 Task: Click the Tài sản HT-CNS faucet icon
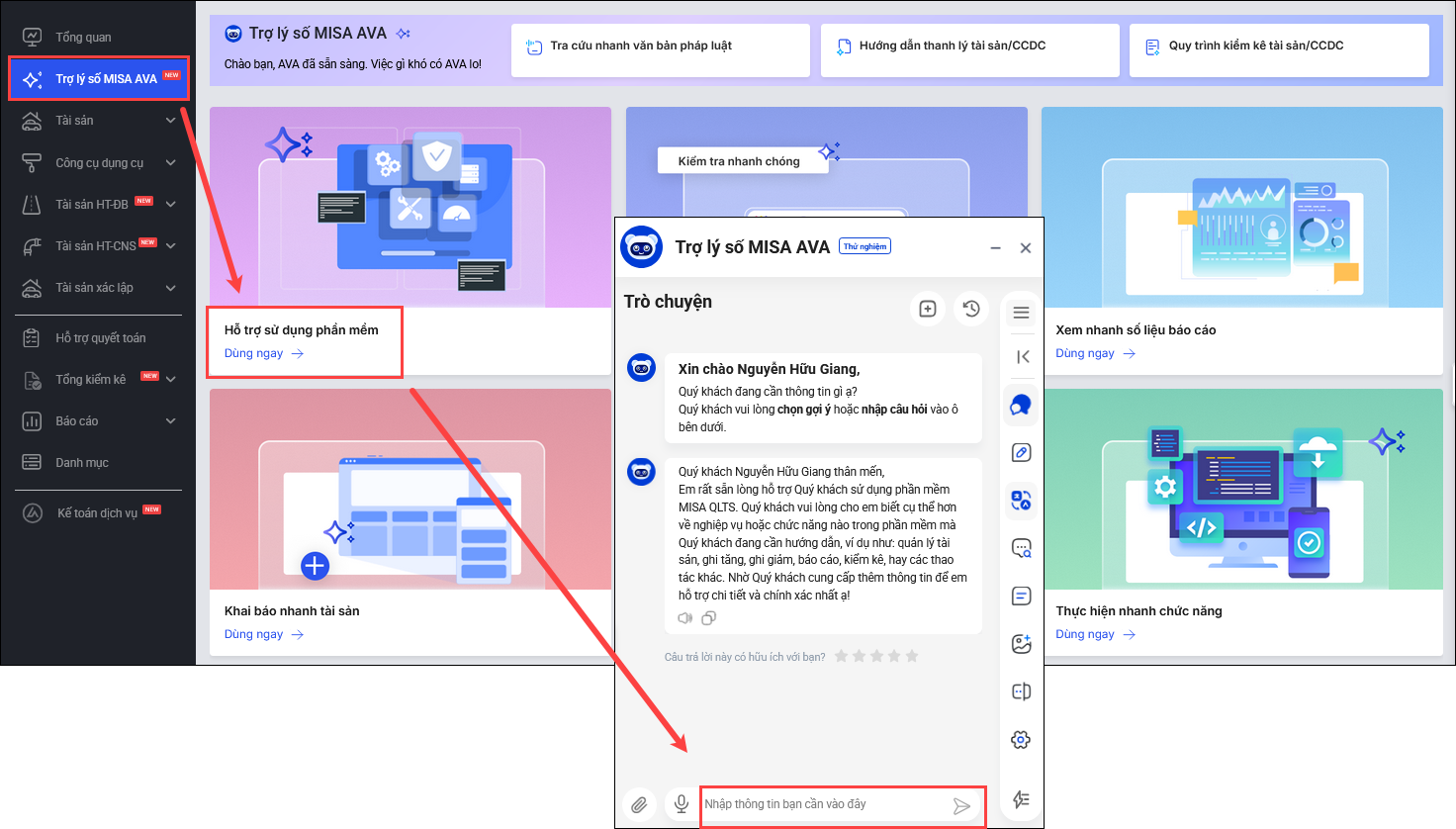32,245
